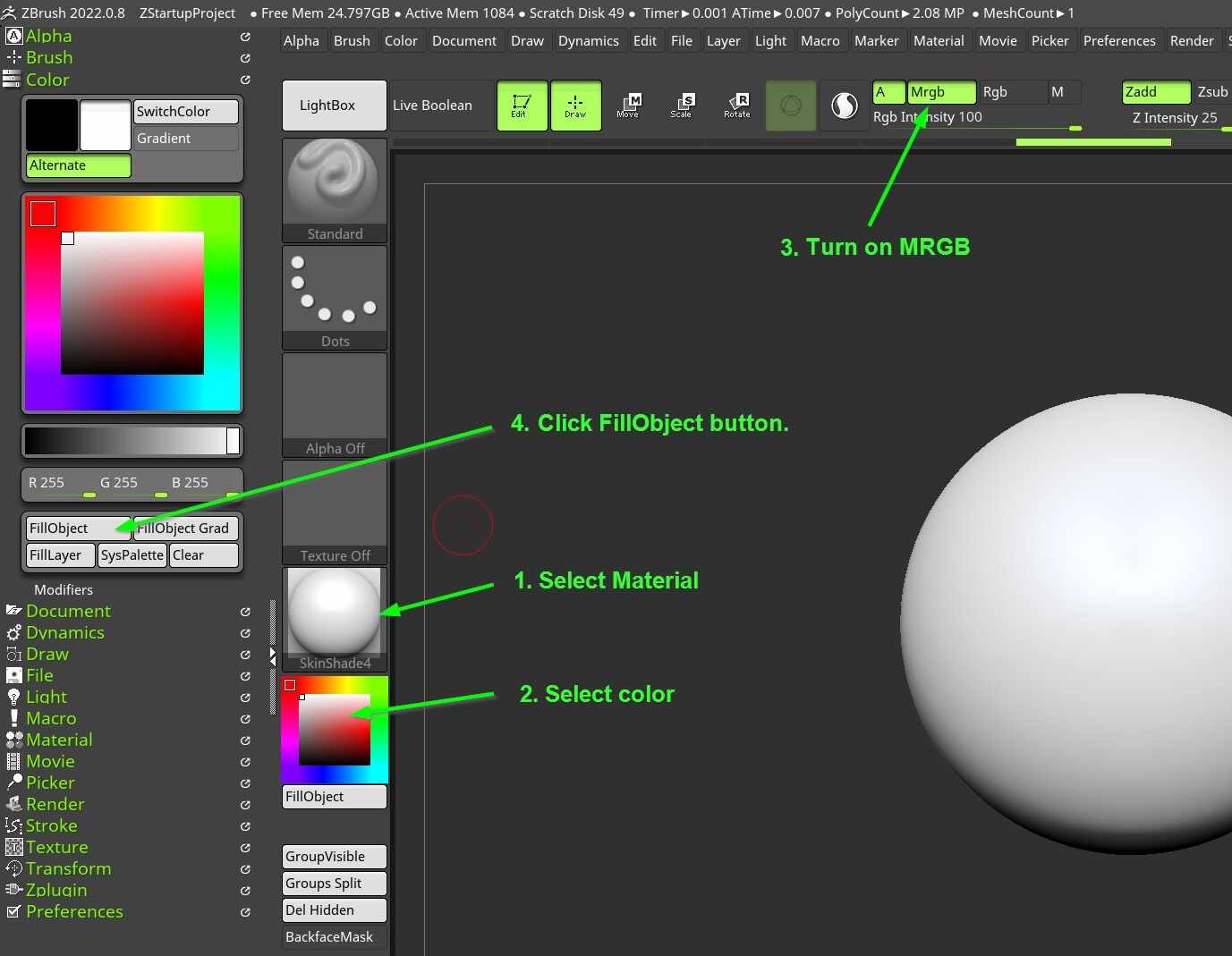This screenshot has width=1232, height=956.
Task: Open the LightBox browser
Action: pyautogui.click(x=334, y=105)
